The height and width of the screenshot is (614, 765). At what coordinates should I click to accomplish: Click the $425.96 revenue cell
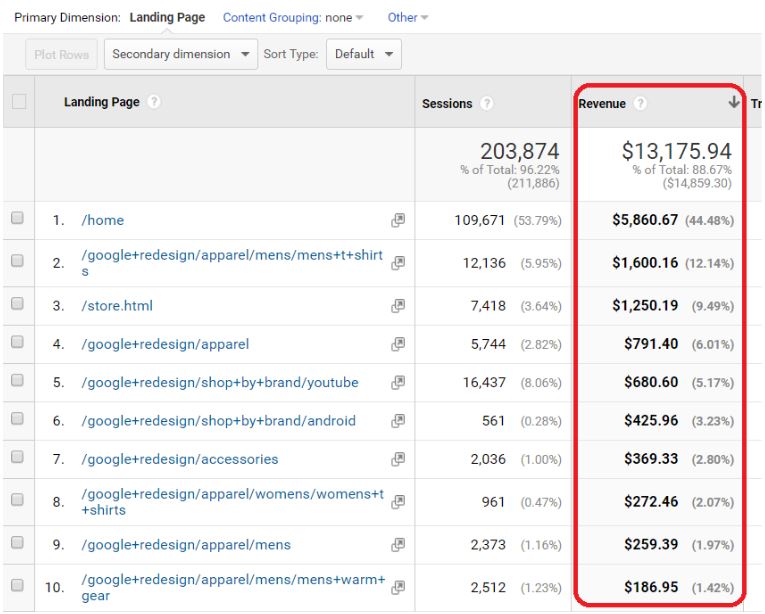click(651, 421)
